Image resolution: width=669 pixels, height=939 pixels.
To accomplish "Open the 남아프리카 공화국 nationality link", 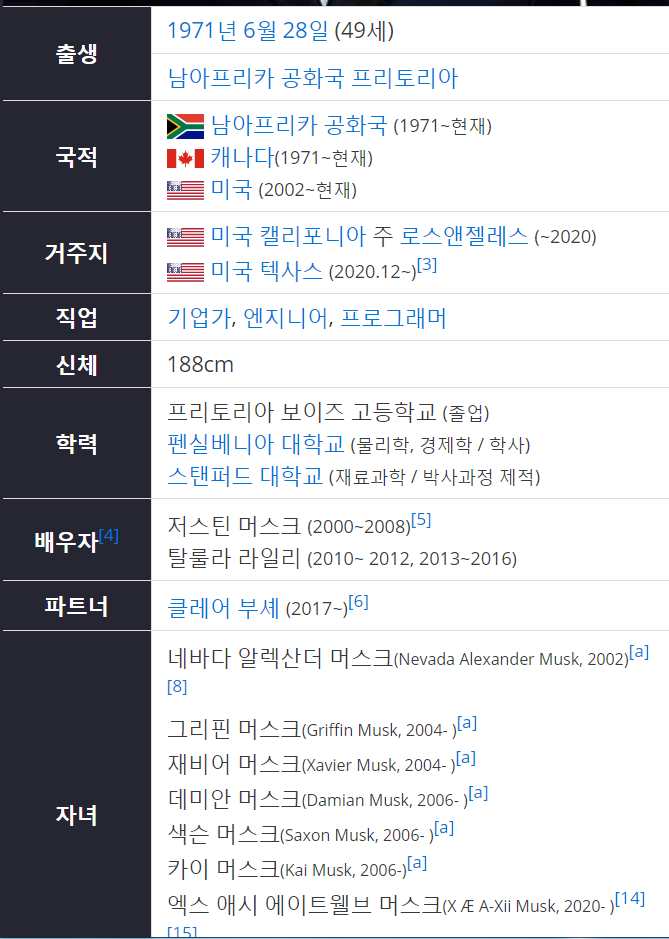I will pyautogui.click(x=299, y=125).
